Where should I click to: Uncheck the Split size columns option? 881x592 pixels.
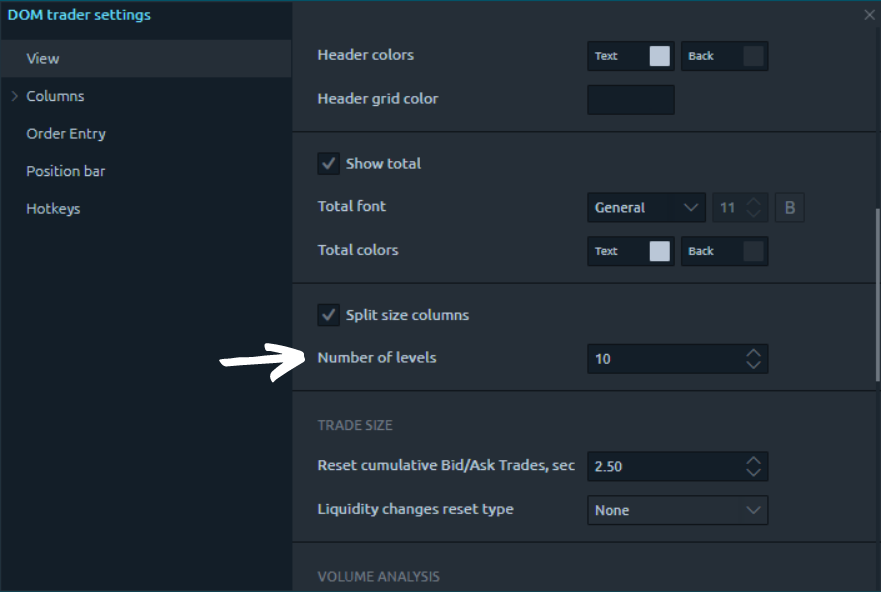click(x=329, y=314)
